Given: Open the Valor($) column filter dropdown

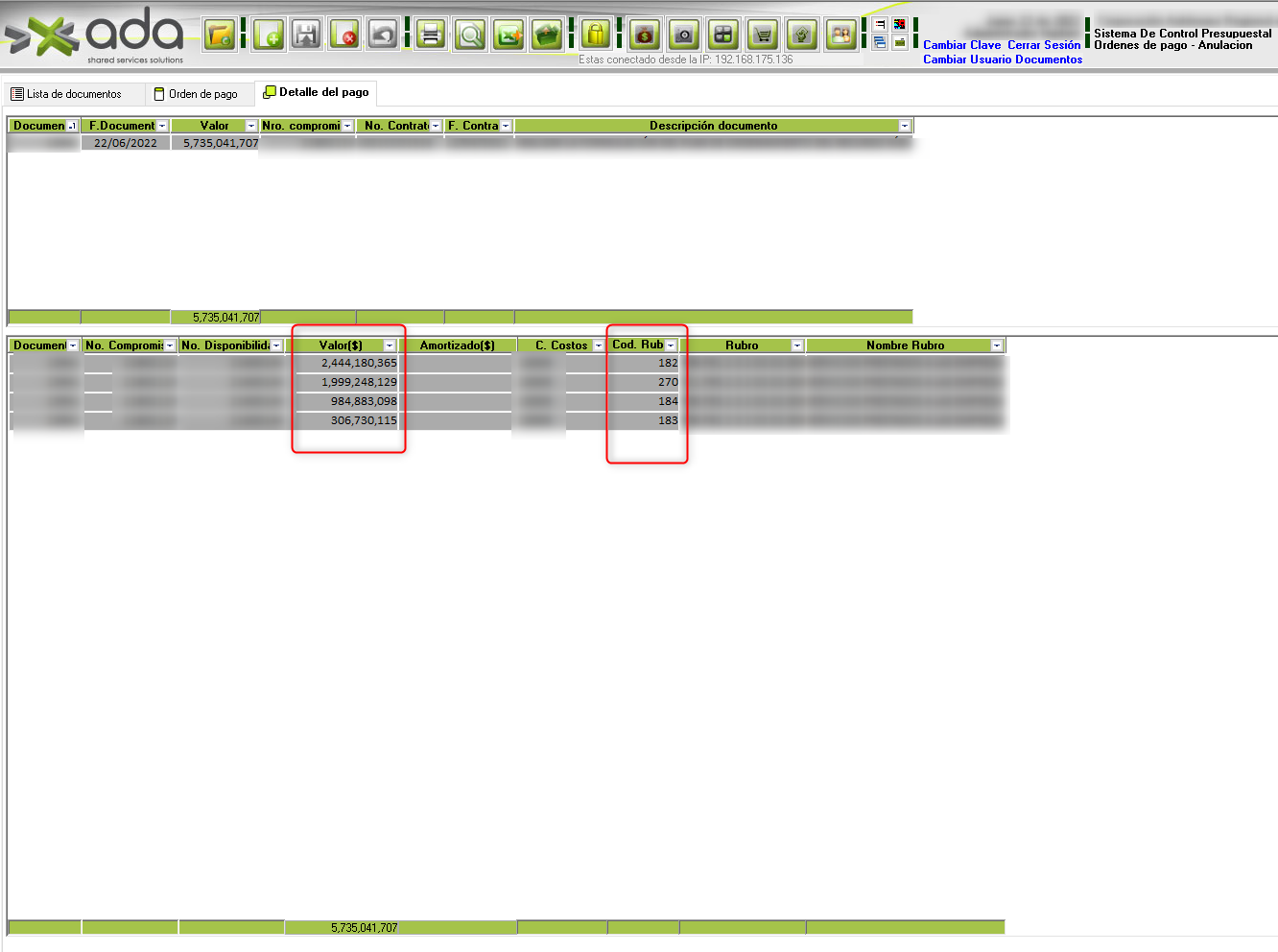Looking at the screenshot, I should [390, 345].
